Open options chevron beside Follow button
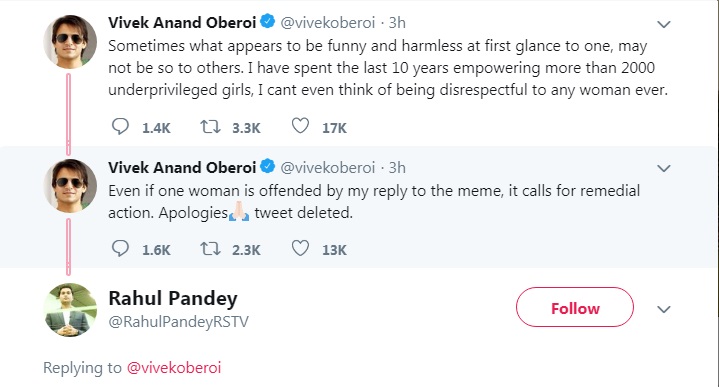719x387 pixels. [664, 309]
